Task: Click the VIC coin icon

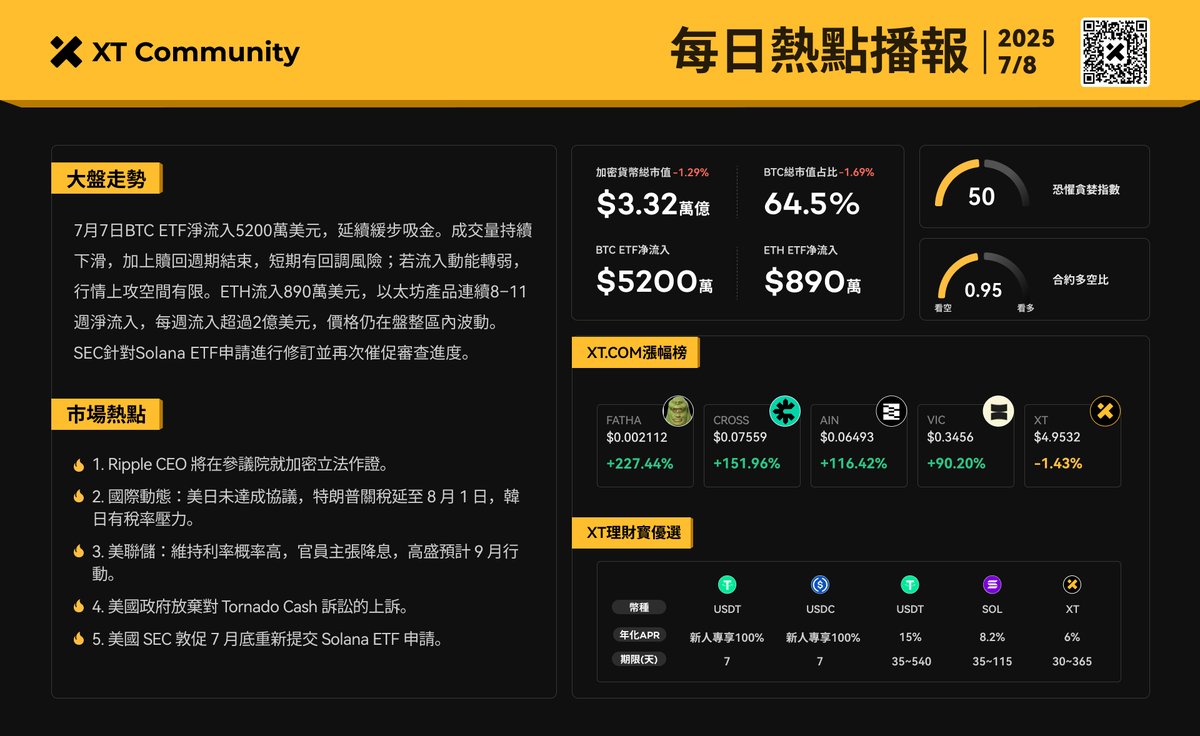Action: point(999,411)
